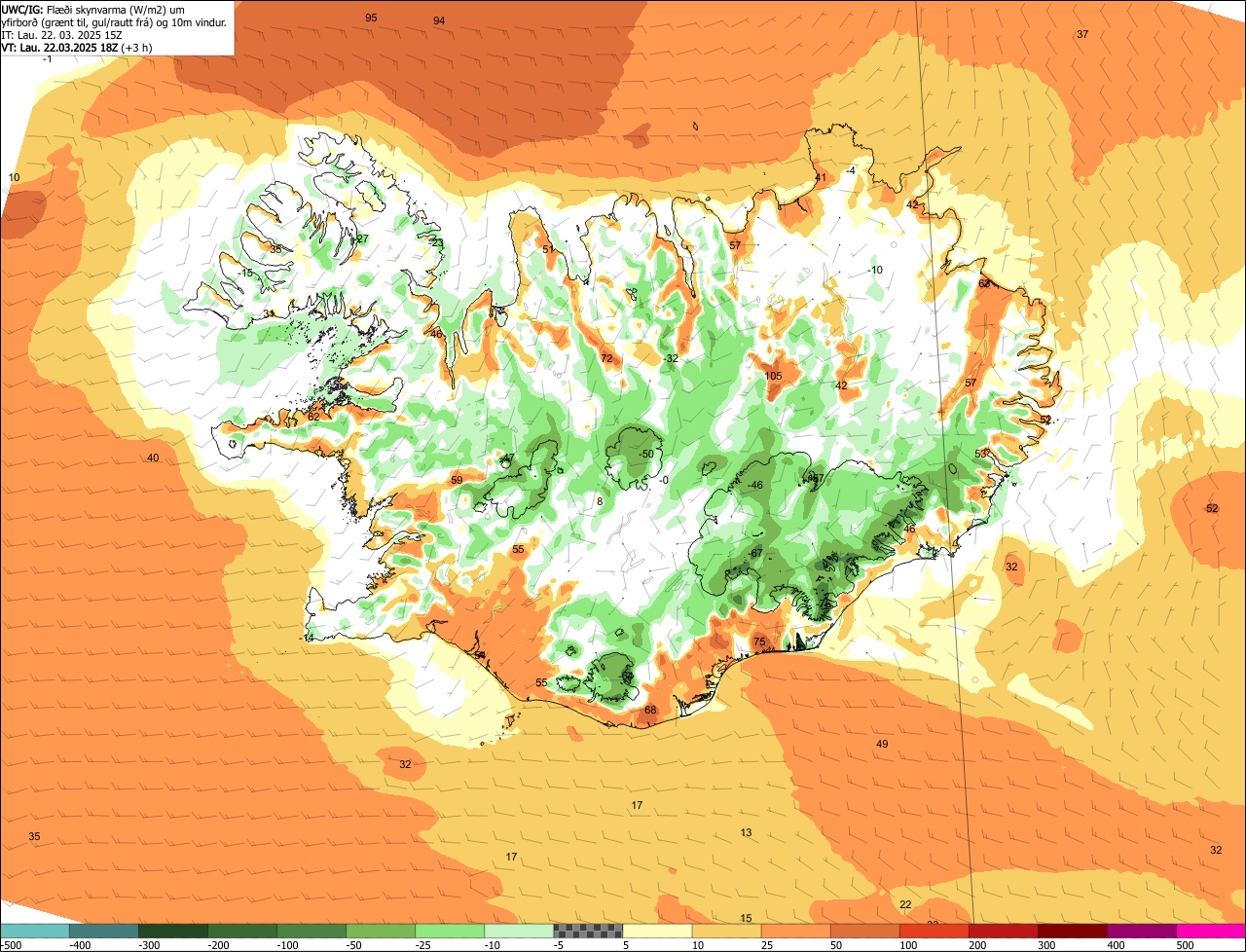Select the dark green -200 legend swatch

[242, 931]
